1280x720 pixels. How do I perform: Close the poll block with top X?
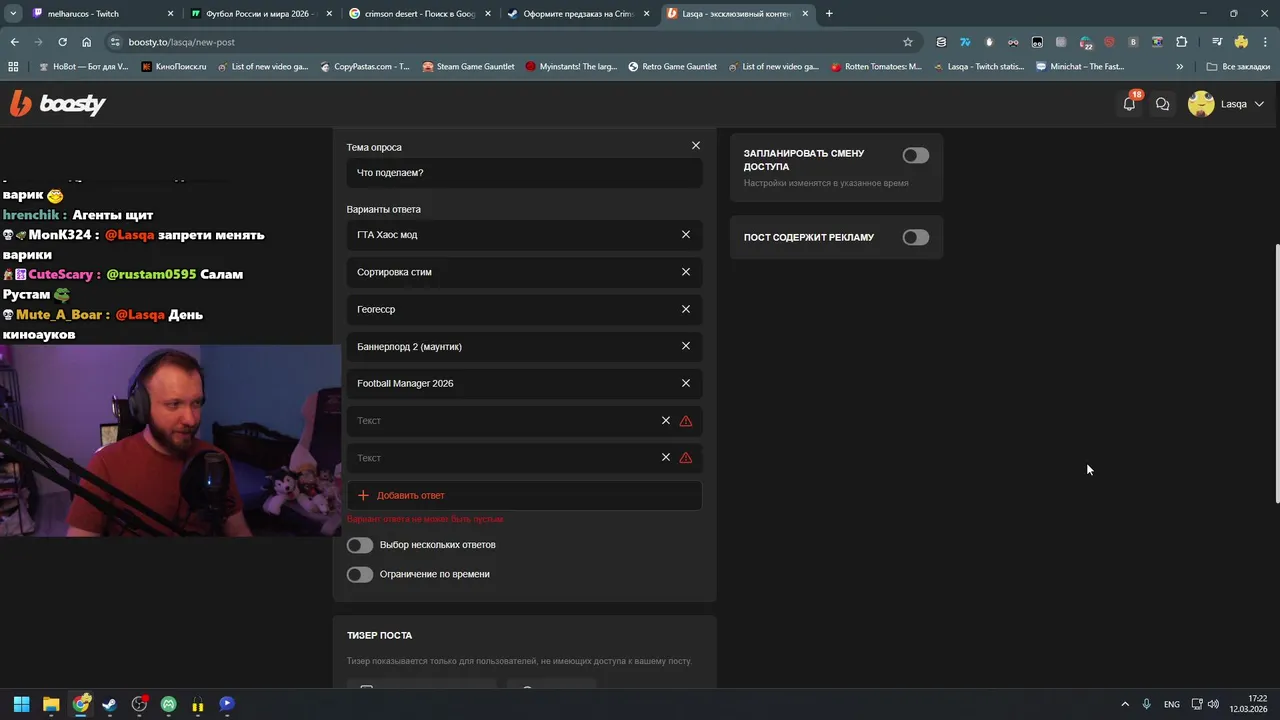[696, 146]
